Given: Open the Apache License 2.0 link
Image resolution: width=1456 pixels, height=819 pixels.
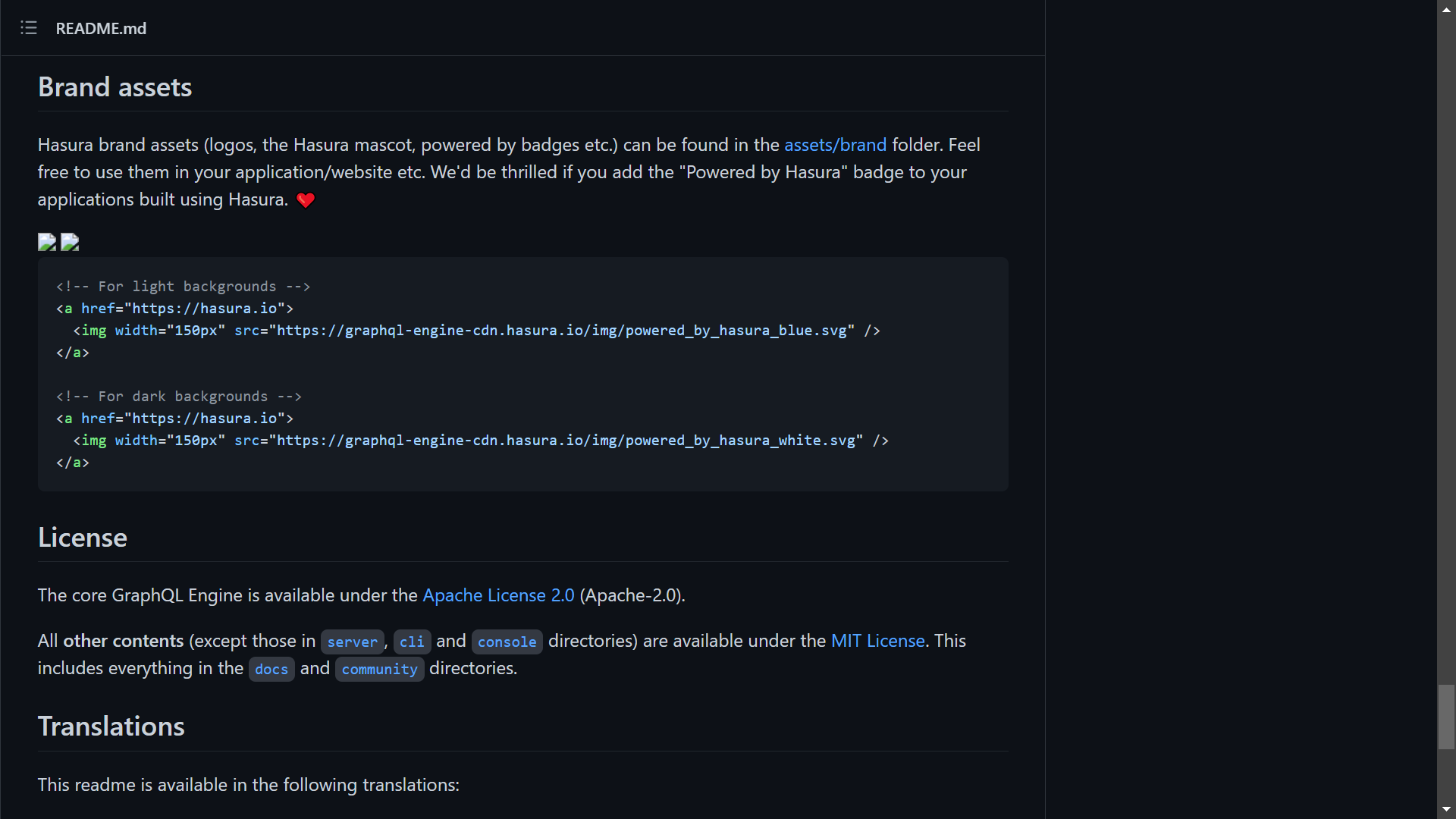Looking at the screenshot, I should [x=498, y=595].
